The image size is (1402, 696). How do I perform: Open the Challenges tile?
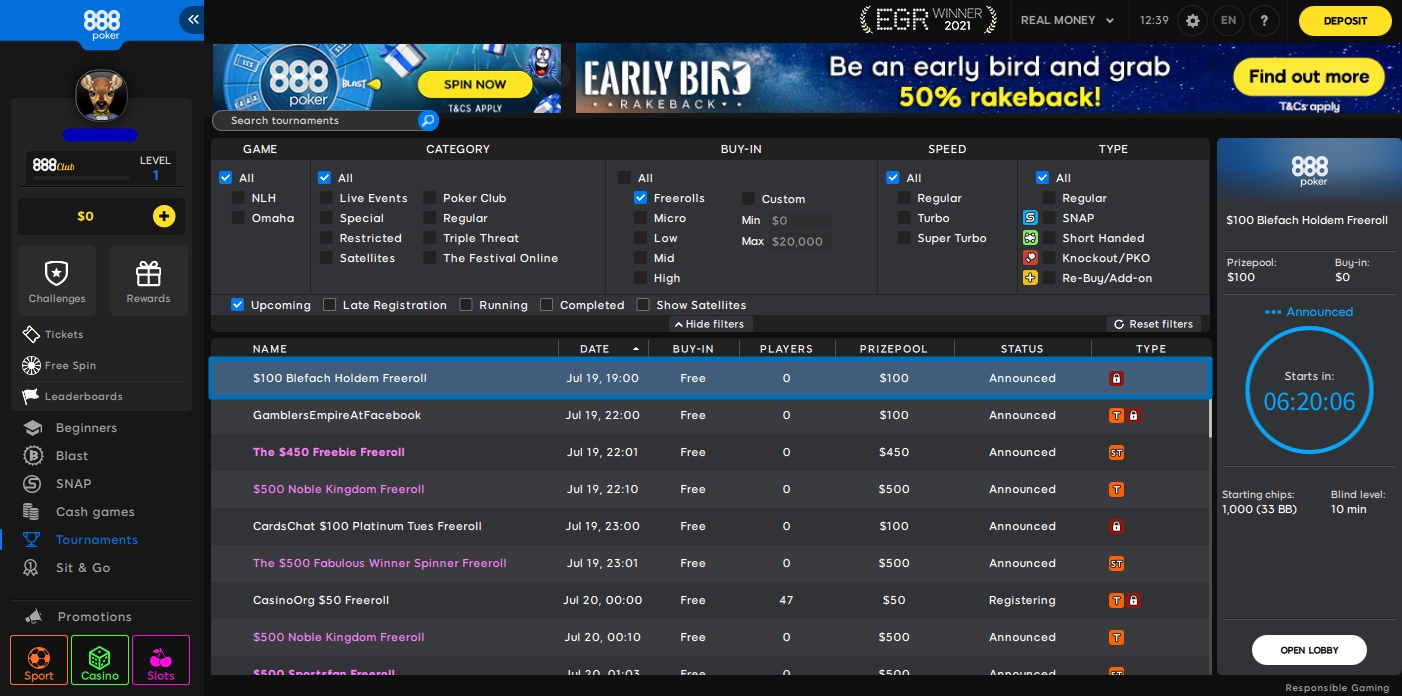[x=57, y=280]
